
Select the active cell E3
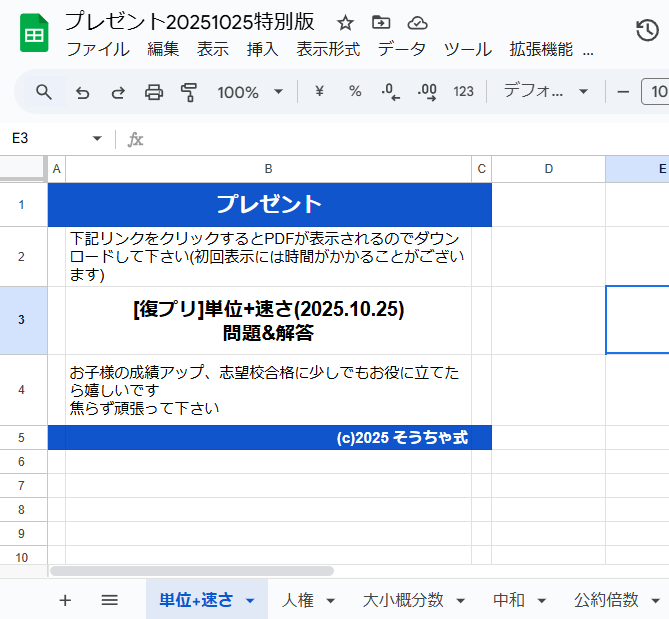[637, 320]
